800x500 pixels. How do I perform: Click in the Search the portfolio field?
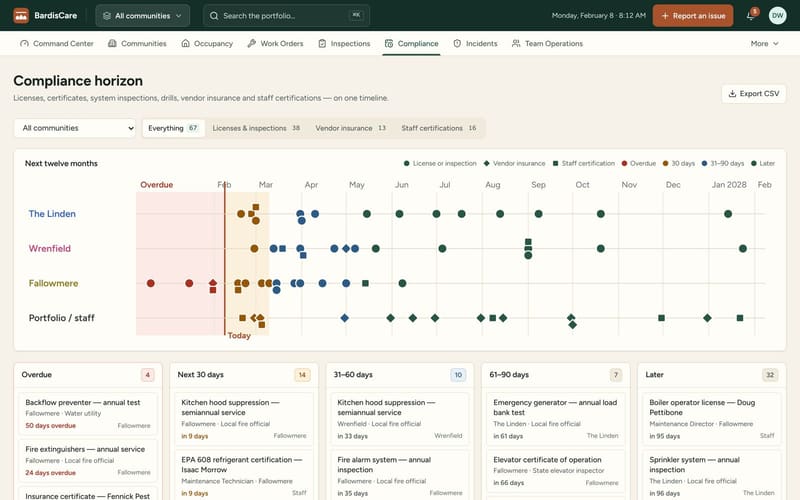(287, 16)
